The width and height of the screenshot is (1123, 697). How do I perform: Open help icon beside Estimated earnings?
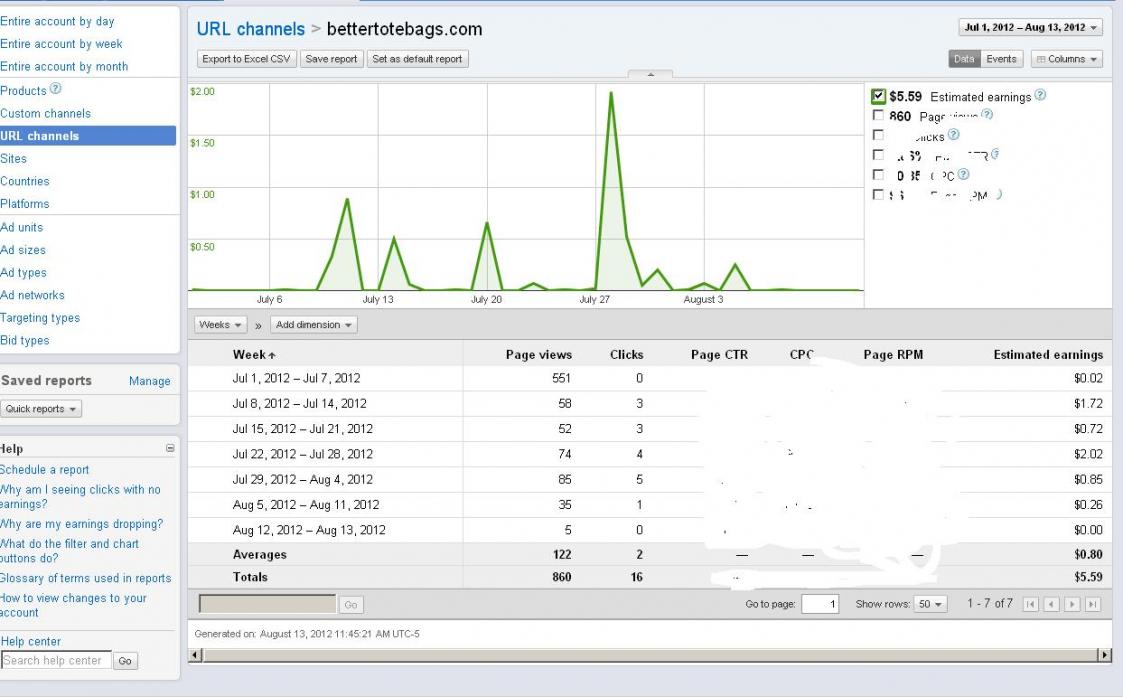(1040, 95)
